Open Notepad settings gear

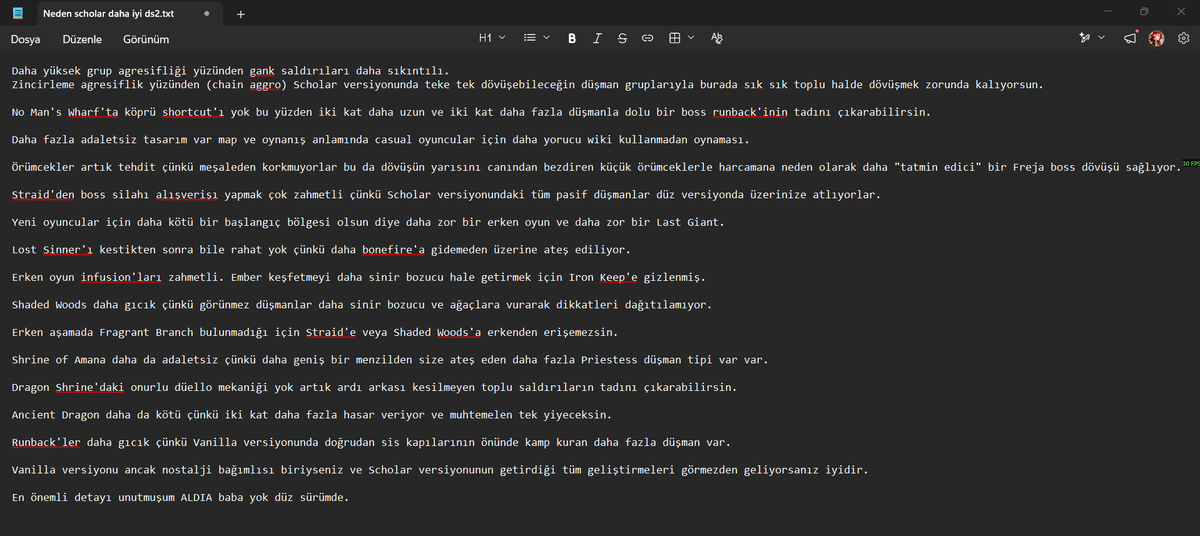tap(1183, 38)
